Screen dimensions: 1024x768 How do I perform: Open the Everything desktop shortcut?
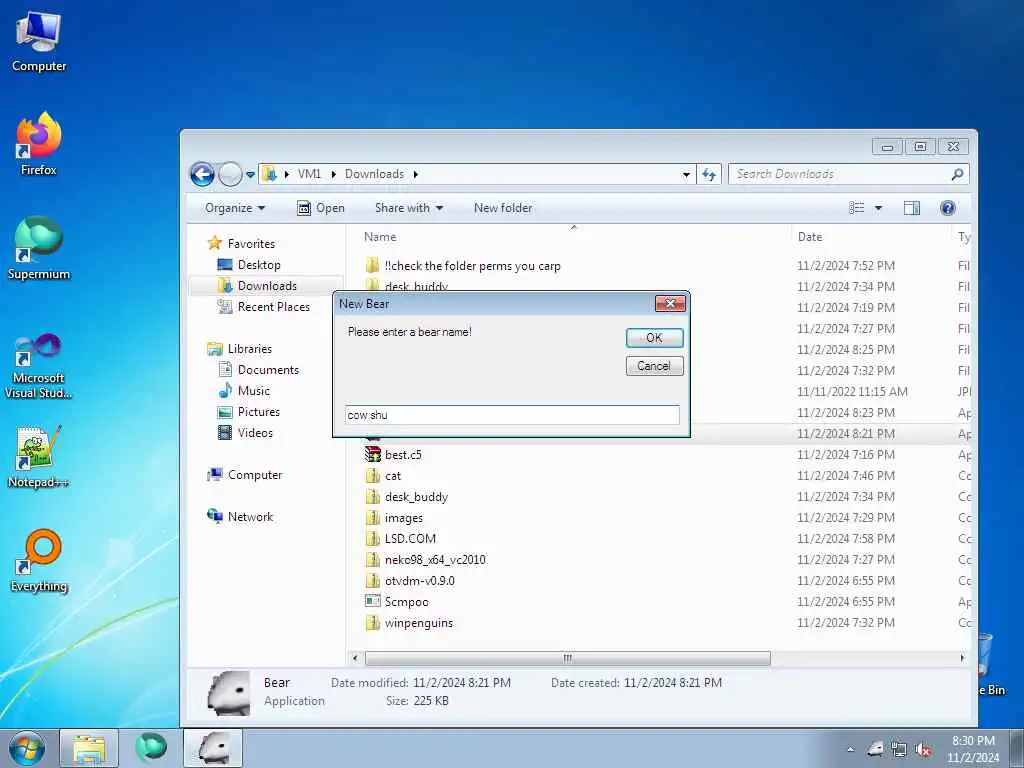(x=39, y=561)
